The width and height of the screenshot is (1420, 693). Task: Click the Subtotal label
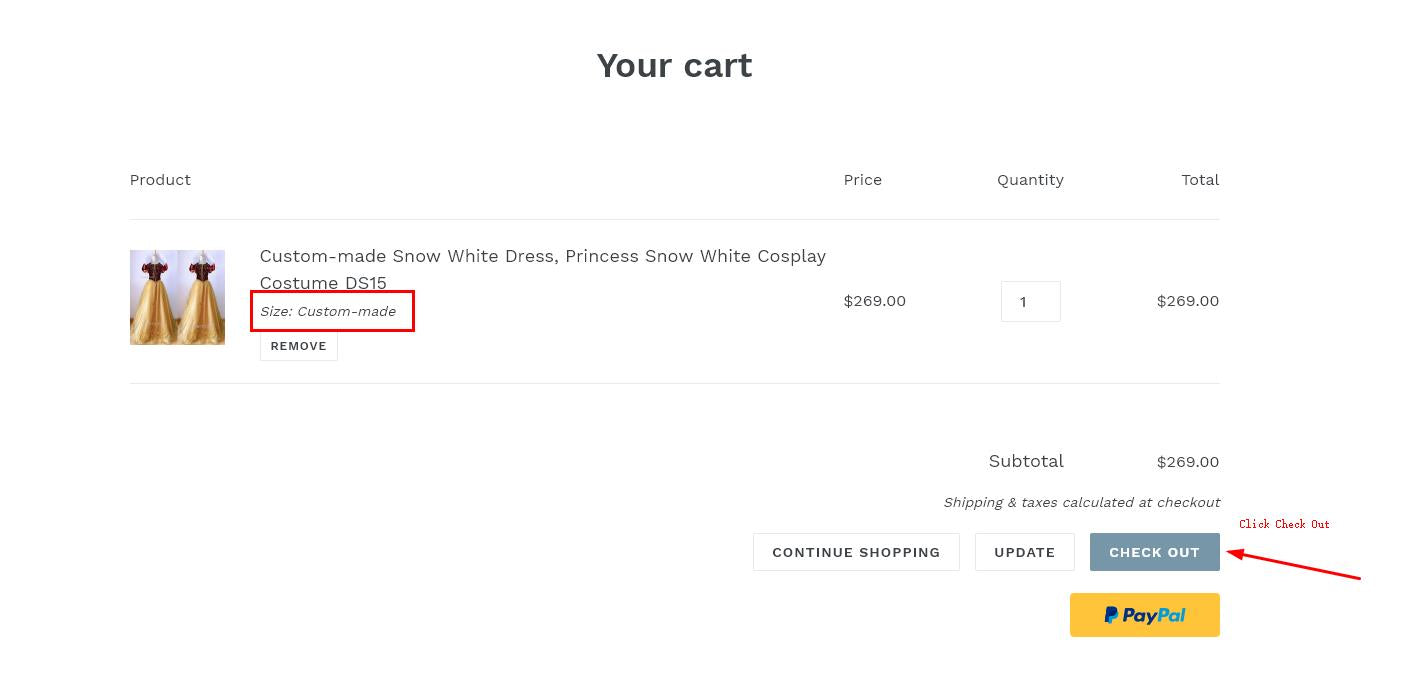tap(1025, 461)
